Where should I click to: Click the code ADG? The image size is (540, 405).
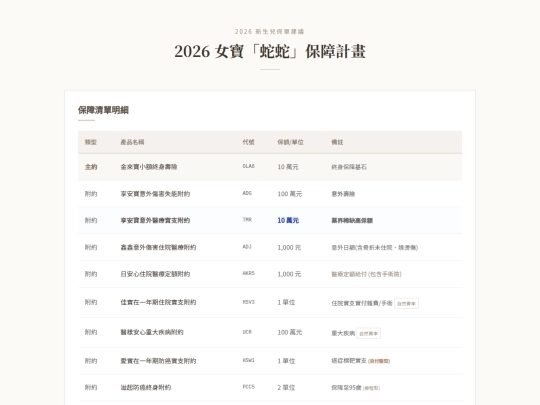coord(247,193)
